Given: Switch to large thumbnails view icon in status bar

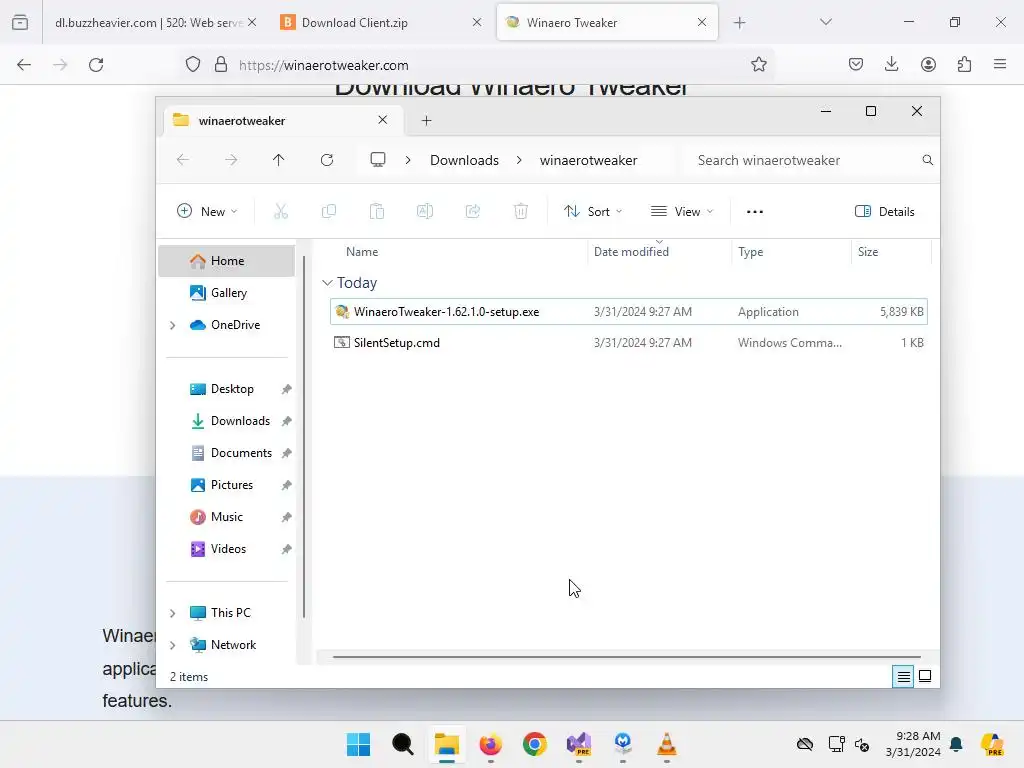Looking at the screenshot, I should [x=925, y=677].
